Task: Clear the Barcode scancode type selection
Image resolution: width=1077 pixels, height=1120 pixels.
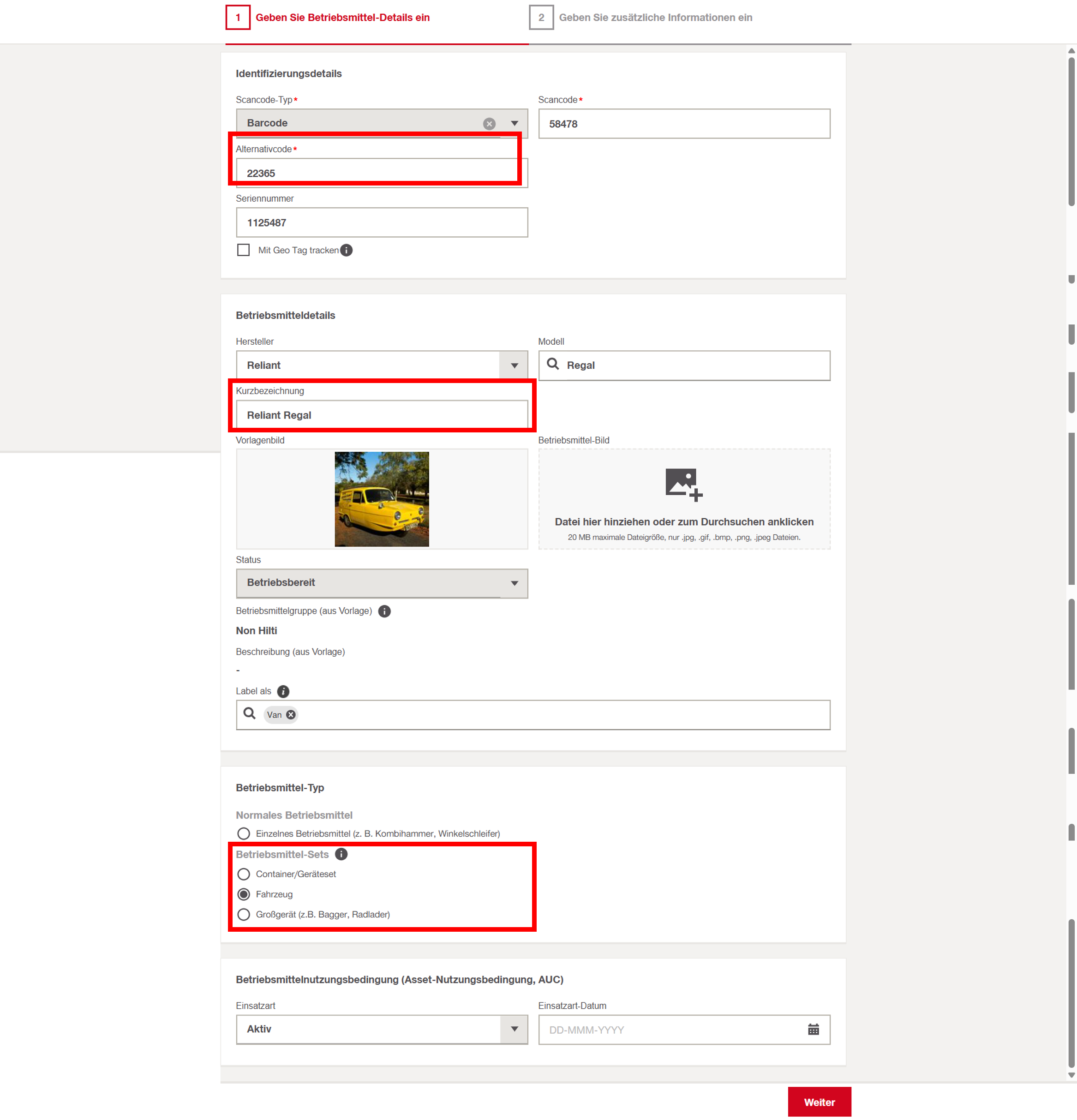Action: [489, 123]
